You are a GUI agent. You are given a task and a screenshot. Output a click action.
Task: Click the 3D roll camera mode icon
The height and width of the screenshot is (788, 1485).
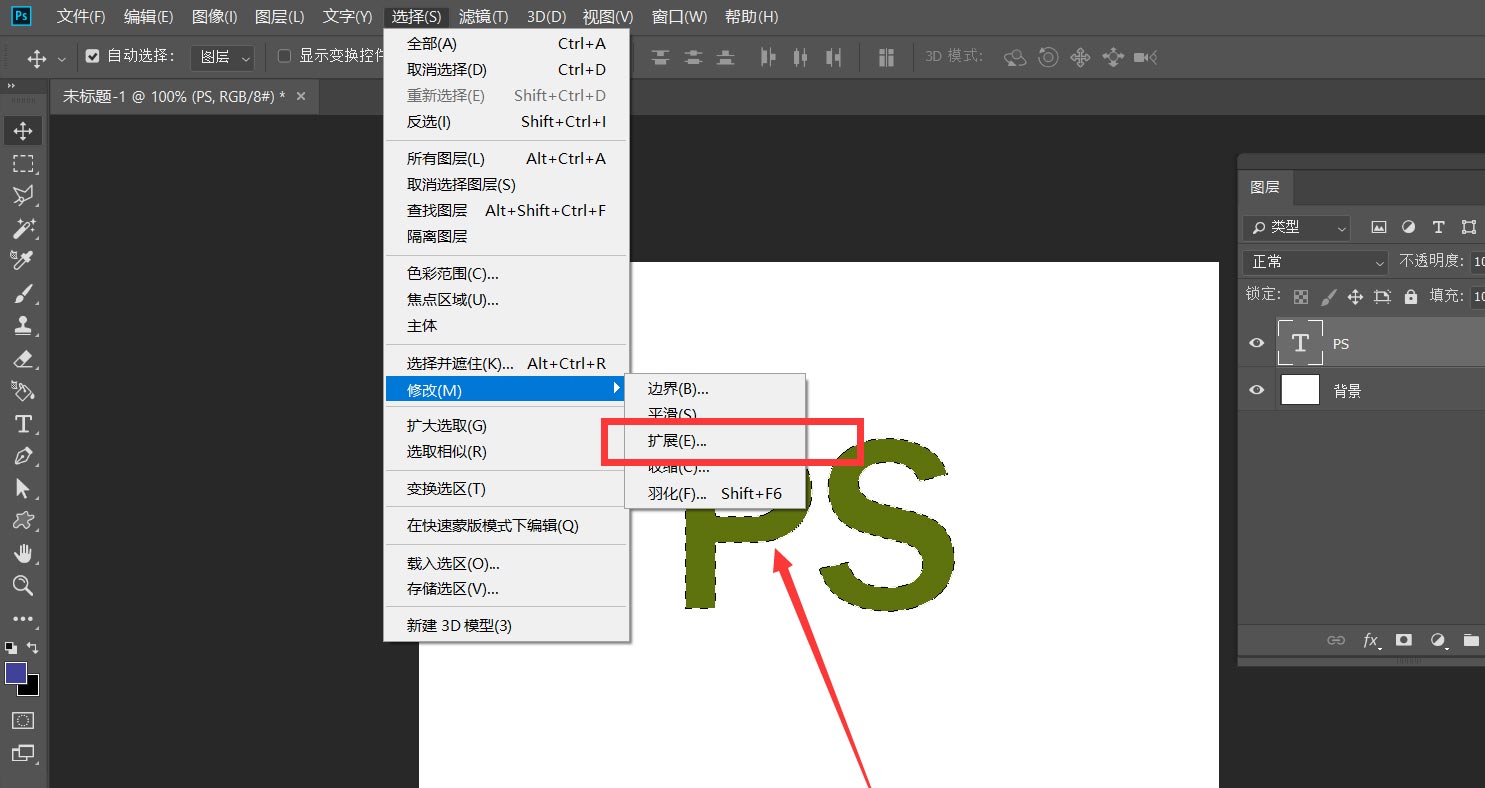(x=1048, y=58)
